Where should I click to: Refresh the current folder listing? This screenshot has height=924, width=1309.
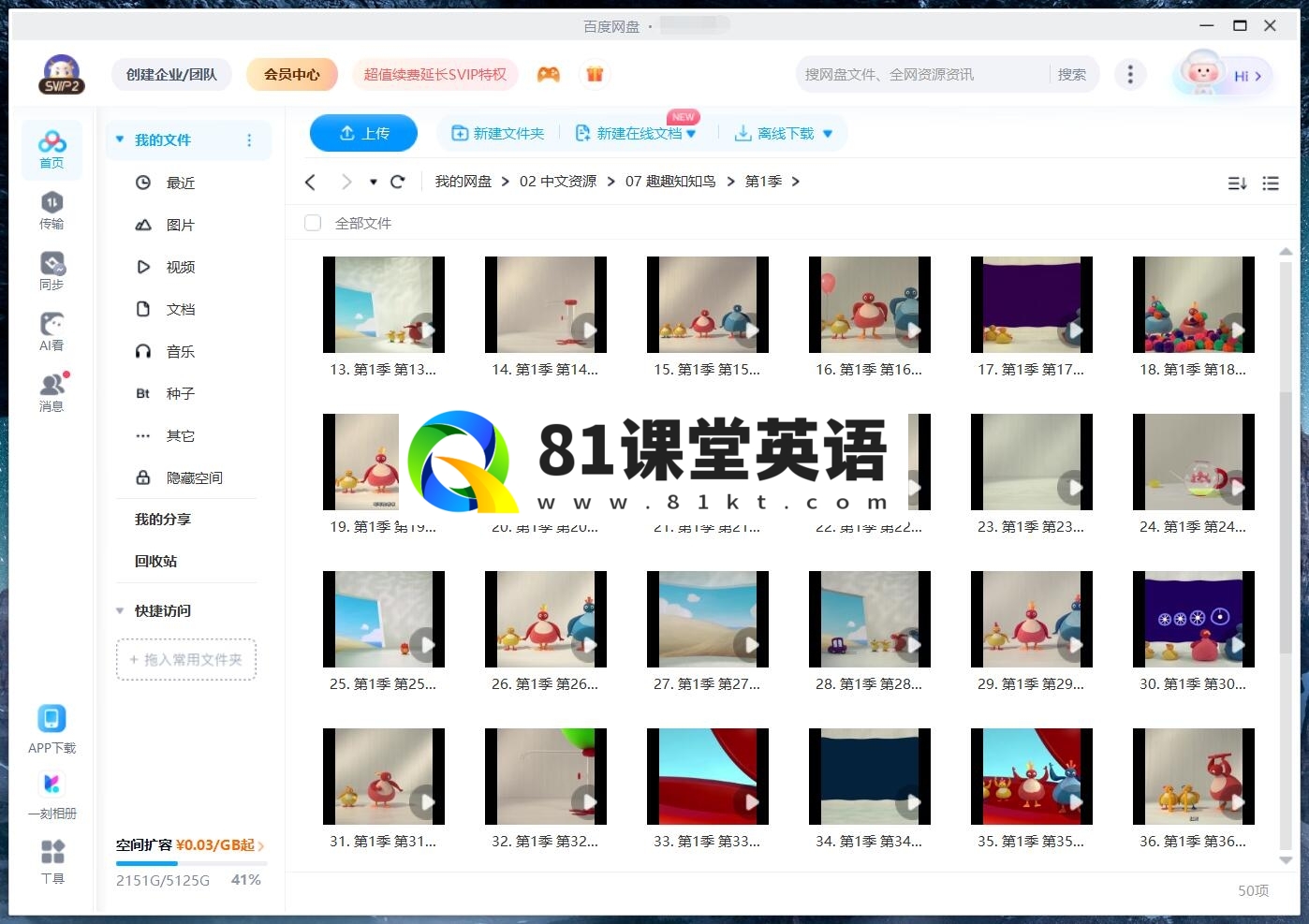(397, 182)
